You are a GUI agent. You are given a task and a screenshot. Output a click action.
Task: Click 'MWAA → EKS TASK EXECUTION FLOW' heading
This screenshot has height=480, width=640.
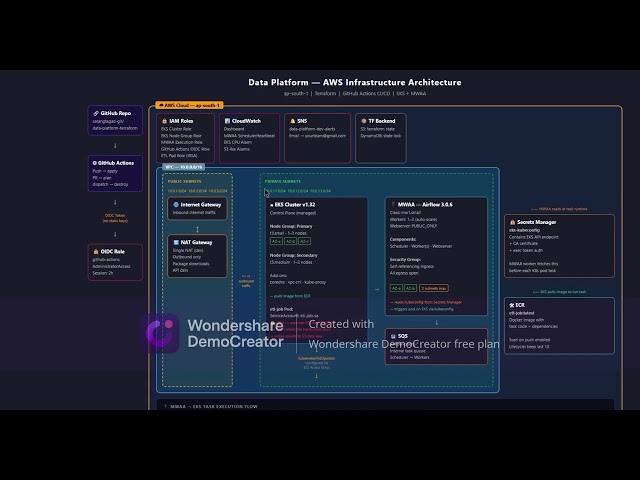[x=214, y=407]
